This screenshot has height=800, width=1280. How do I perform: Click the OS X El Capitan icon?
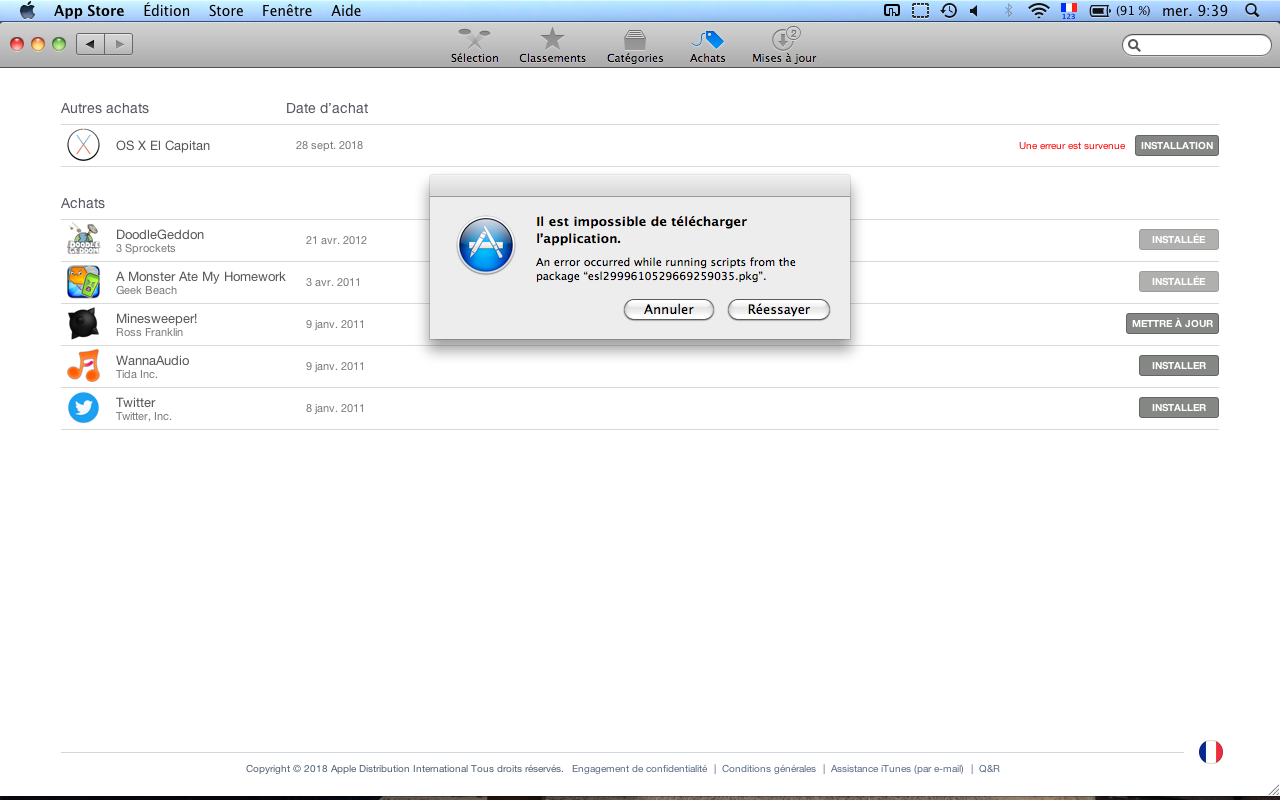click(83, 145)
